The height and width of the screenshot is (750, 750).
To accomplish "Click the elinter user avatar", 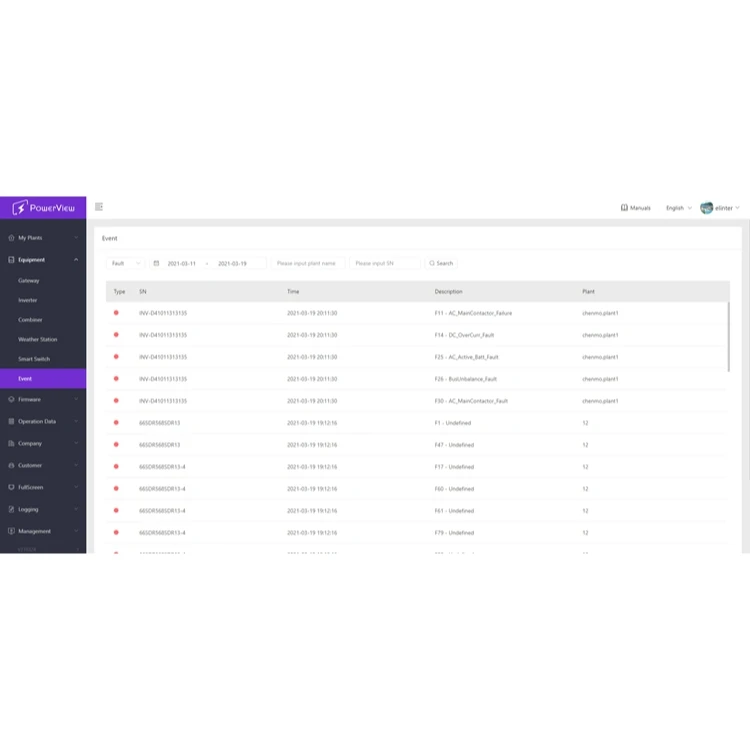I will pos(706,208).
